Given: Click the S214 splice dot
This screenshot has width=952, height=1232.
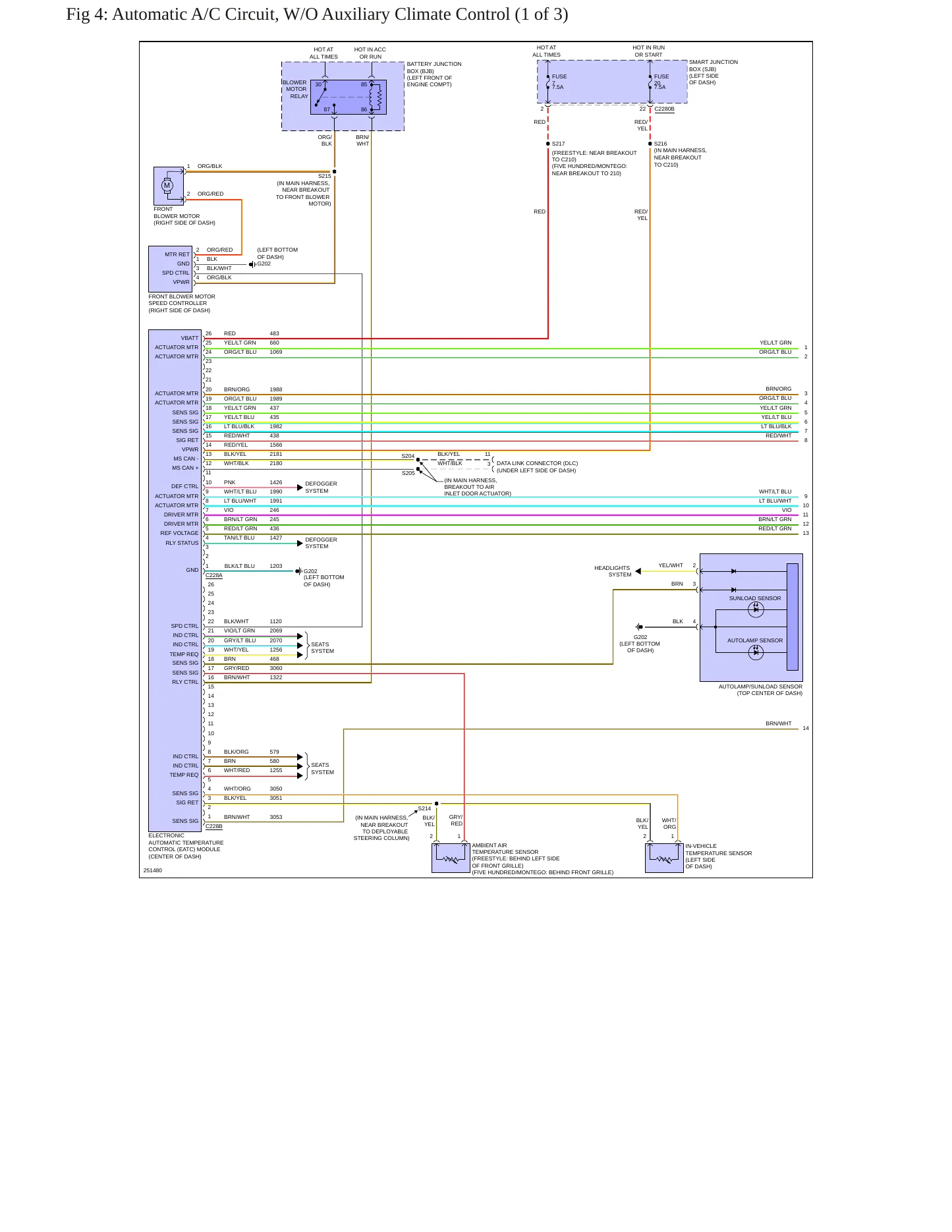Looking at the screenshot, I should (437, 803).
